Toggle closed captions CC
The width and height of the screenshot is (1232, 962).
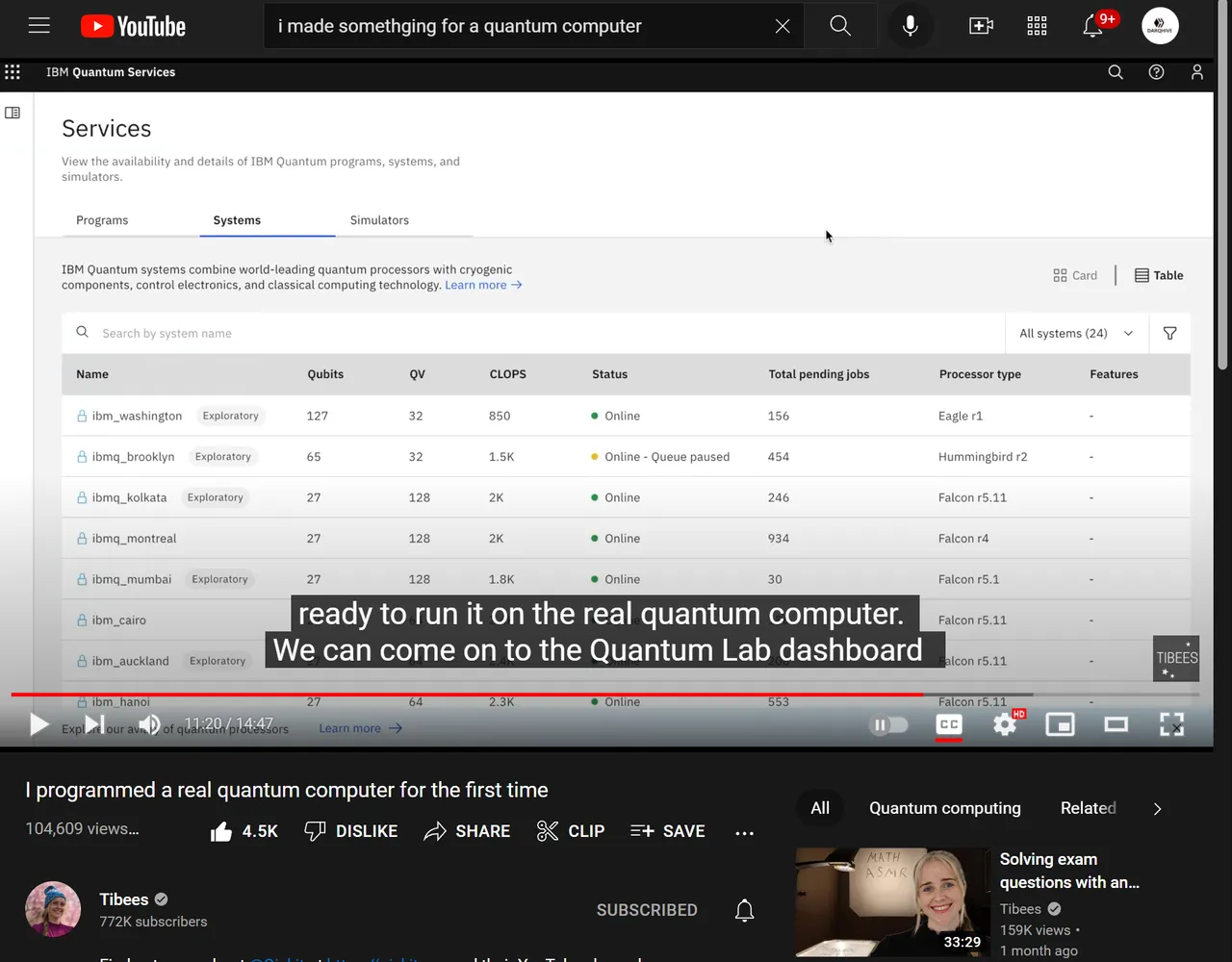click(949, 724)
